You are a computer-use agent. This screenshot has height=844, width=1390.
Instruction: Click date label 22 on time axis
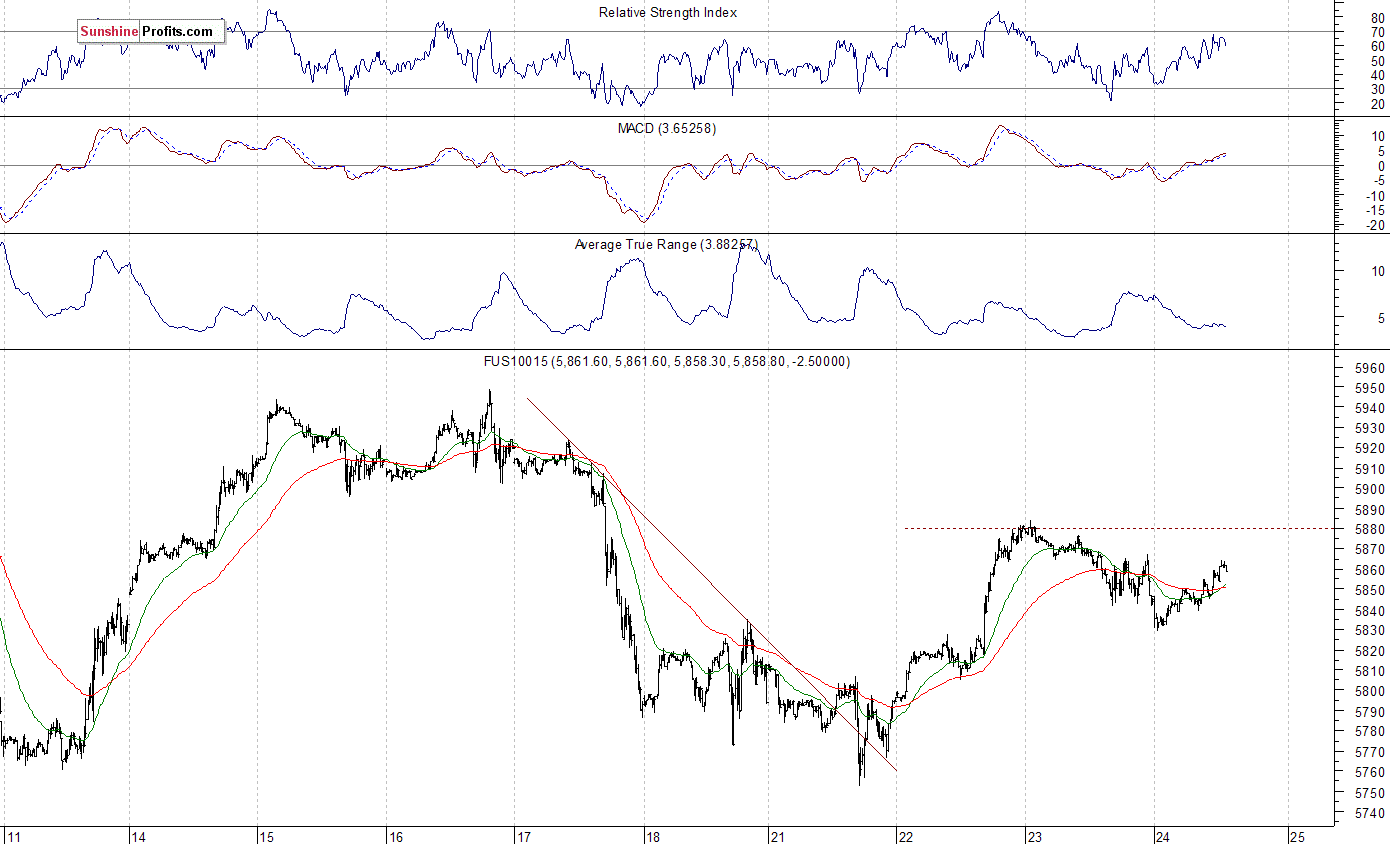(905, 836)
